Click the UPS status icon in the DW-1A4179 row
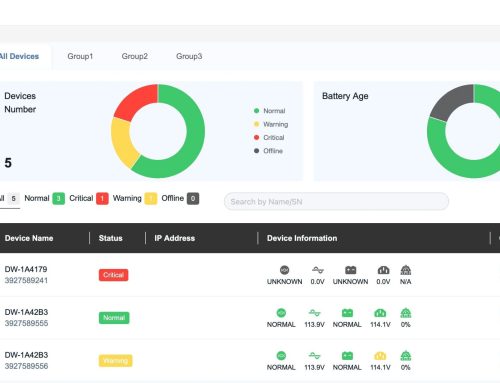500x383 pixels. [x=284, y=270]
